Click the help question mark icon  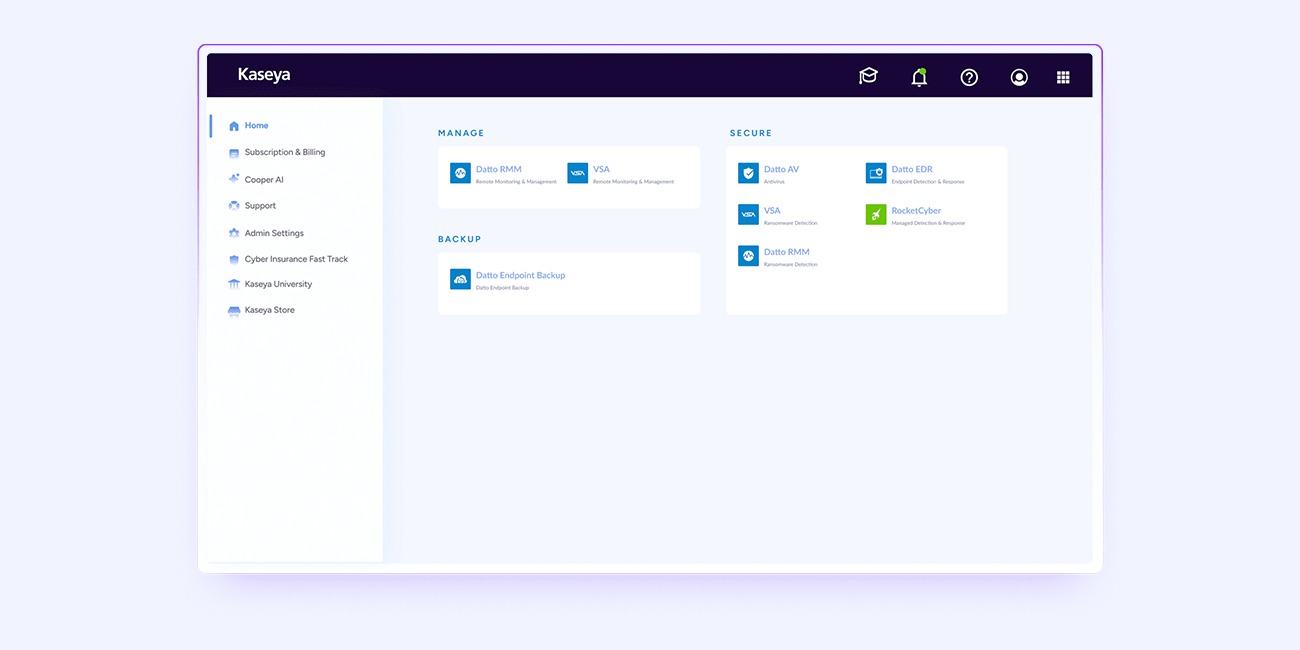[969, 77]
